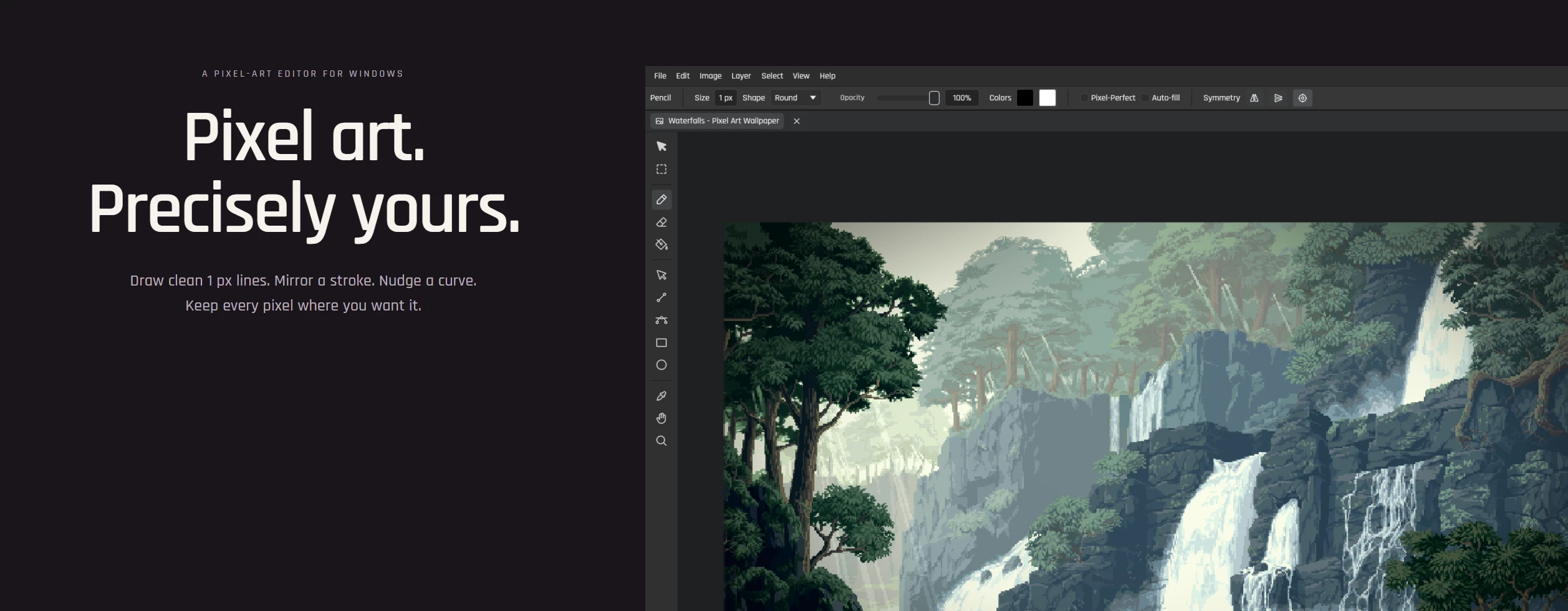Select the Zoom magnifier tool
This screenshot has width=1568, height=611.
661,441
